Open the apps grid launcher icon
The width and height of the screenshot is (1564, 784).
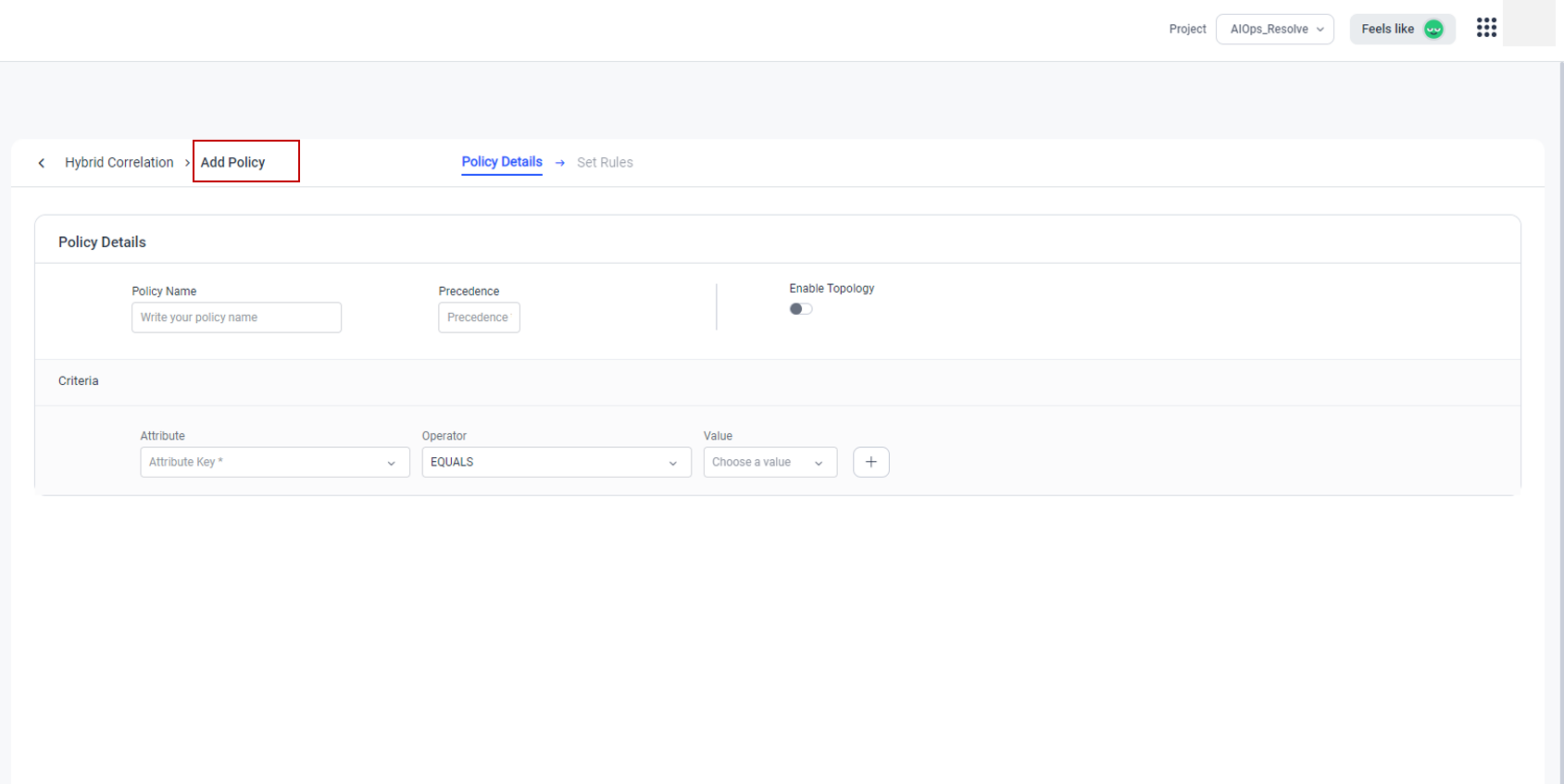(x=1486, y=28)
